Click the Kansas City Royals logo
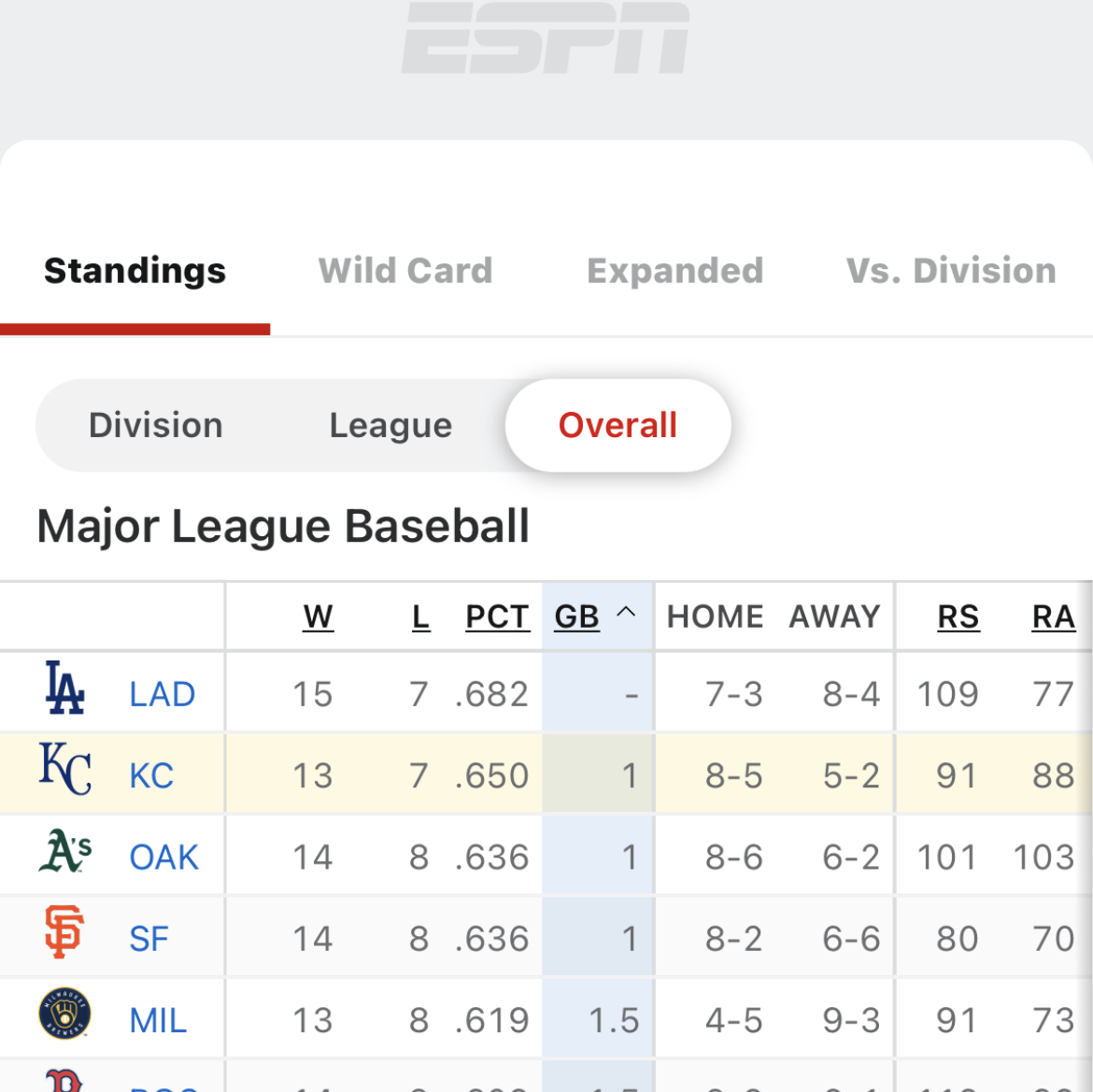1093x1092 pixels. pos(64,769)
